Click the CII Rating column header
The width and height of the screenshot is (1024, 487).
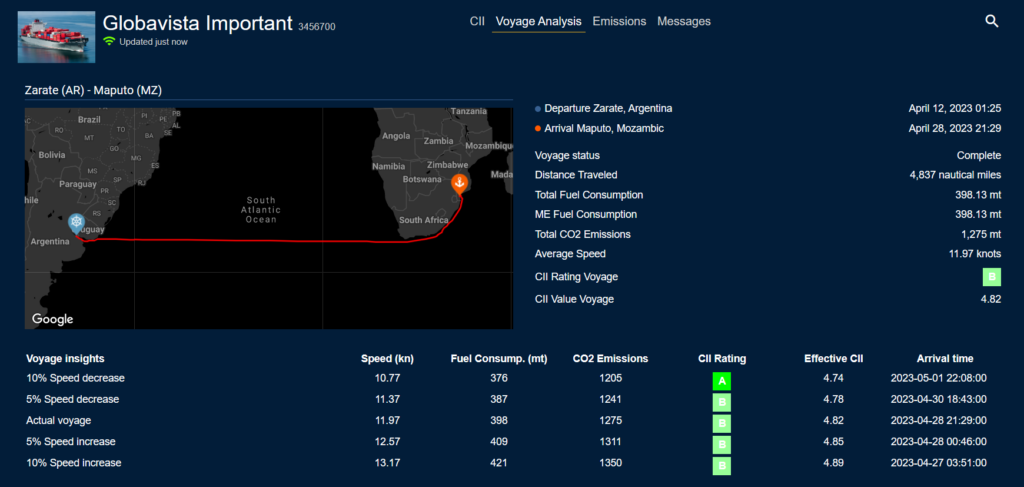pyautogui.click(x=722, y=358)
